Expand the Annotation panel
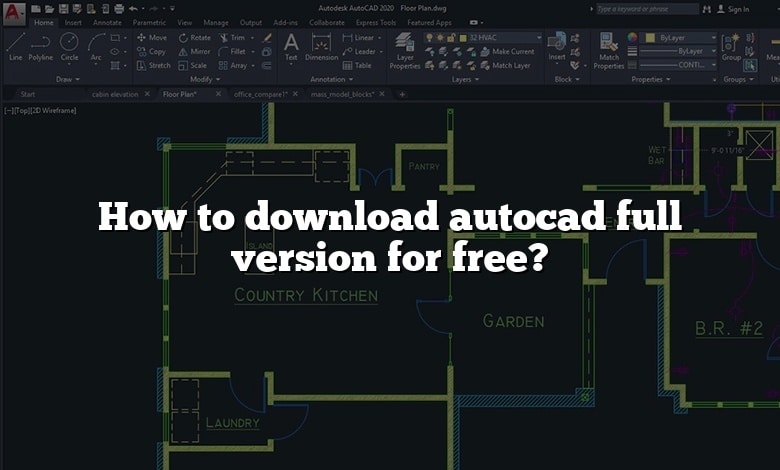This screenshot has height=470, width=780. click(332, 79)
